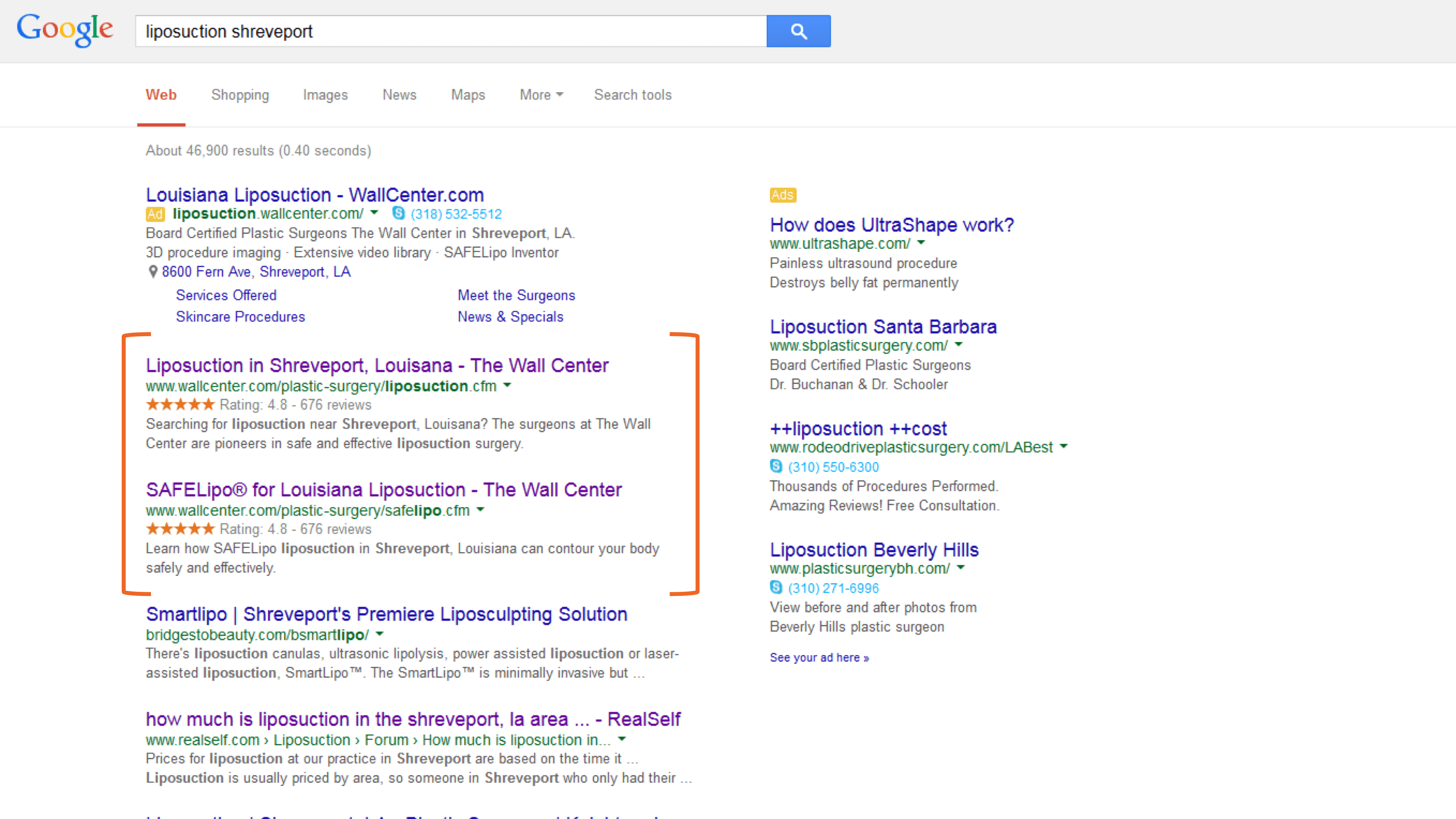Click (310) 550-6300 phone number
The width and height of the screenshot is (1456, 819).
tap(833, 467)
